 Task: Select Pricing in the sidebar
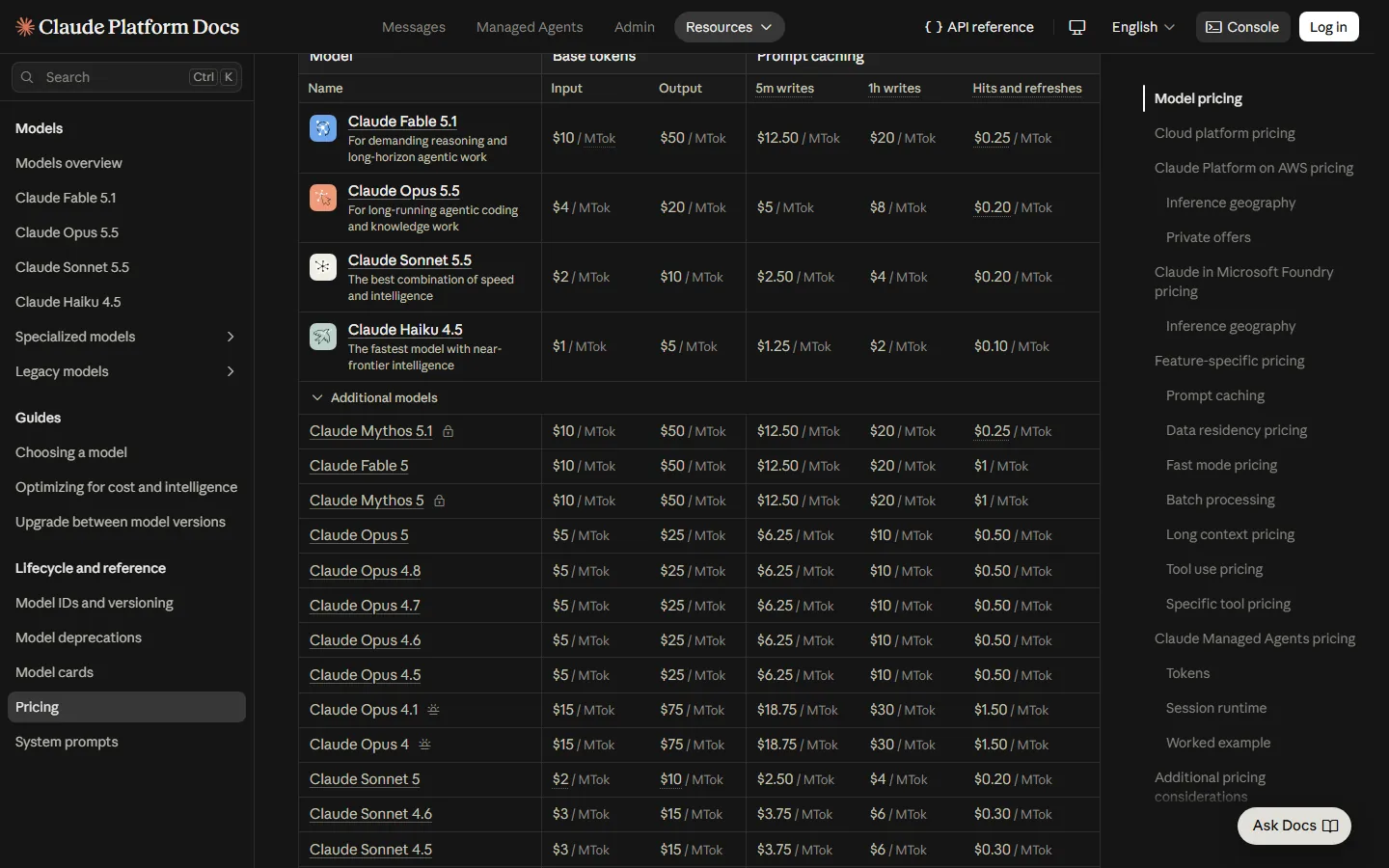(126, 707)
